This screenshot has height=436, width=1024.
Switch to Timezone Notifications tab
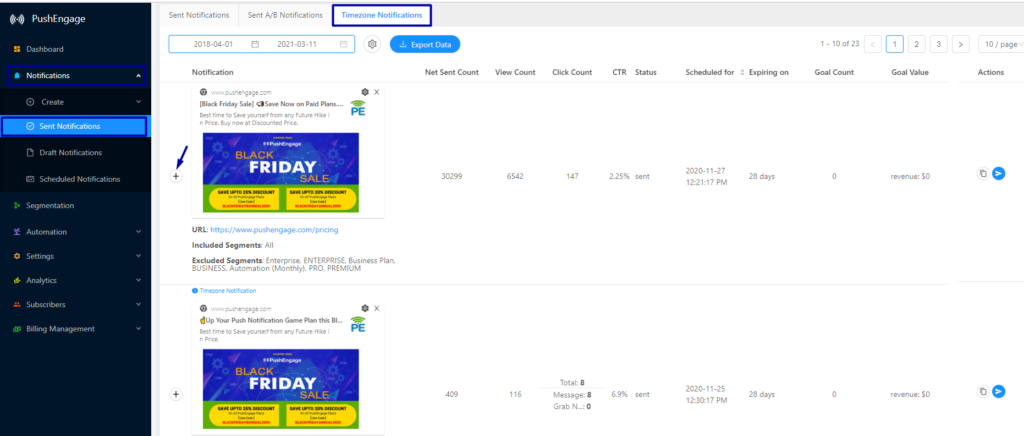pos(381,14)
